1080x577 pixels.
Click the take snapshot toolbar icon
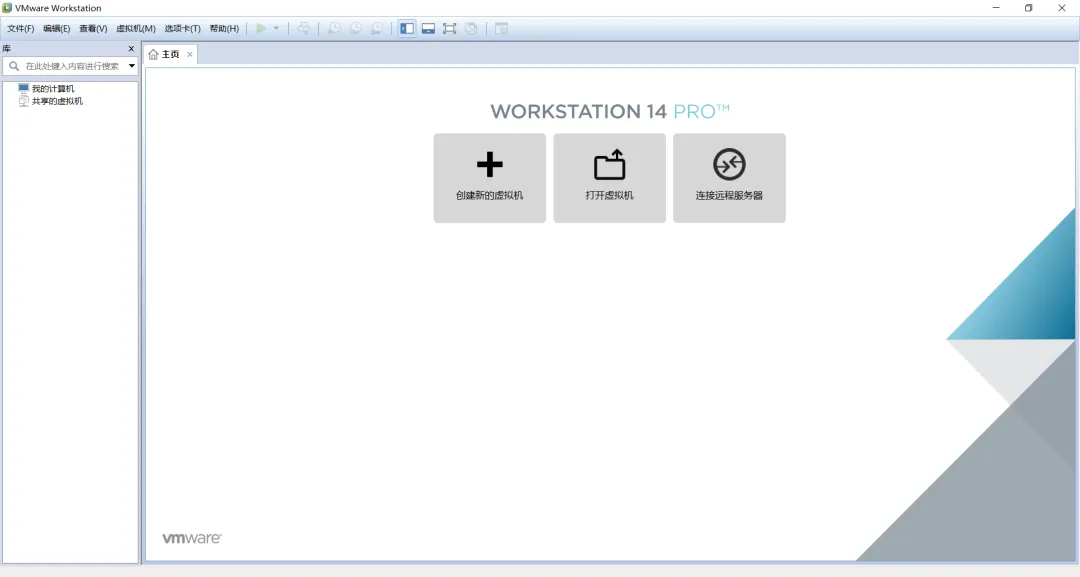coord(334,28)
